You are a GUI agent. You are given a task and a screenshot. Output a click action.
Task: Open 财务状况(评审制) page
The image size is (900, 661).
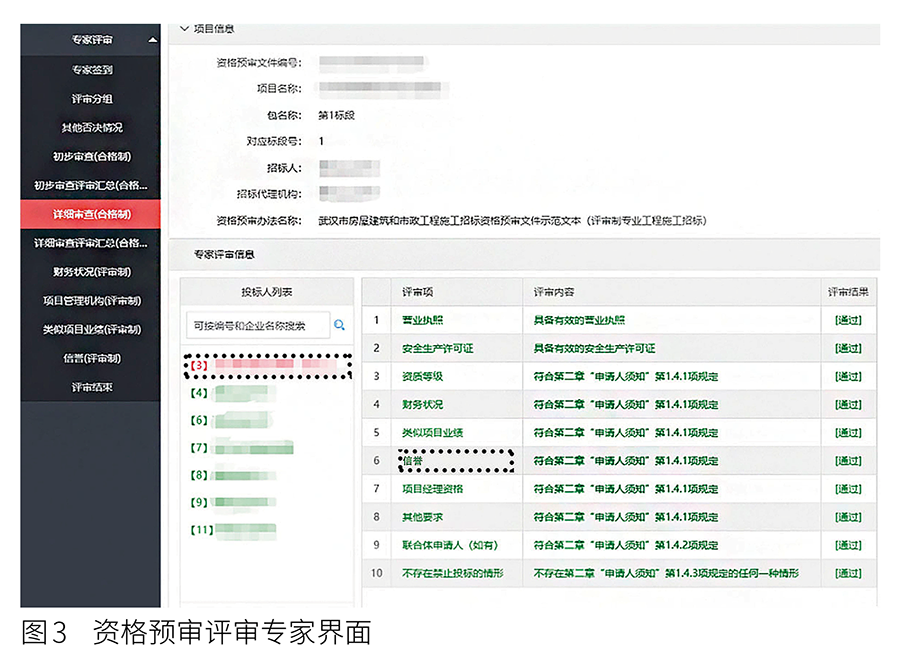click(x=90, y=271)
